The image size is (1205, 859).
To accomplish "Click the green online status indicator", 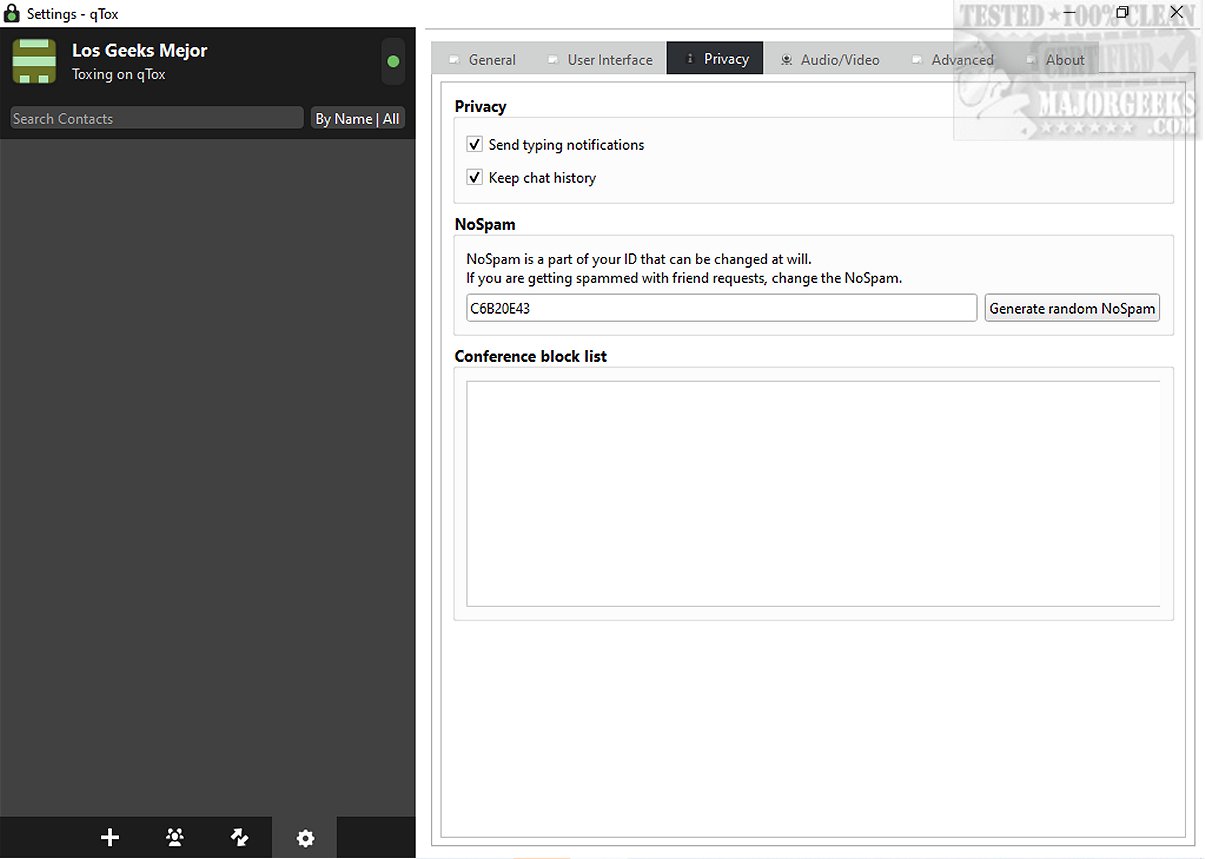I will pyautogui.click(x=393, y=62).
